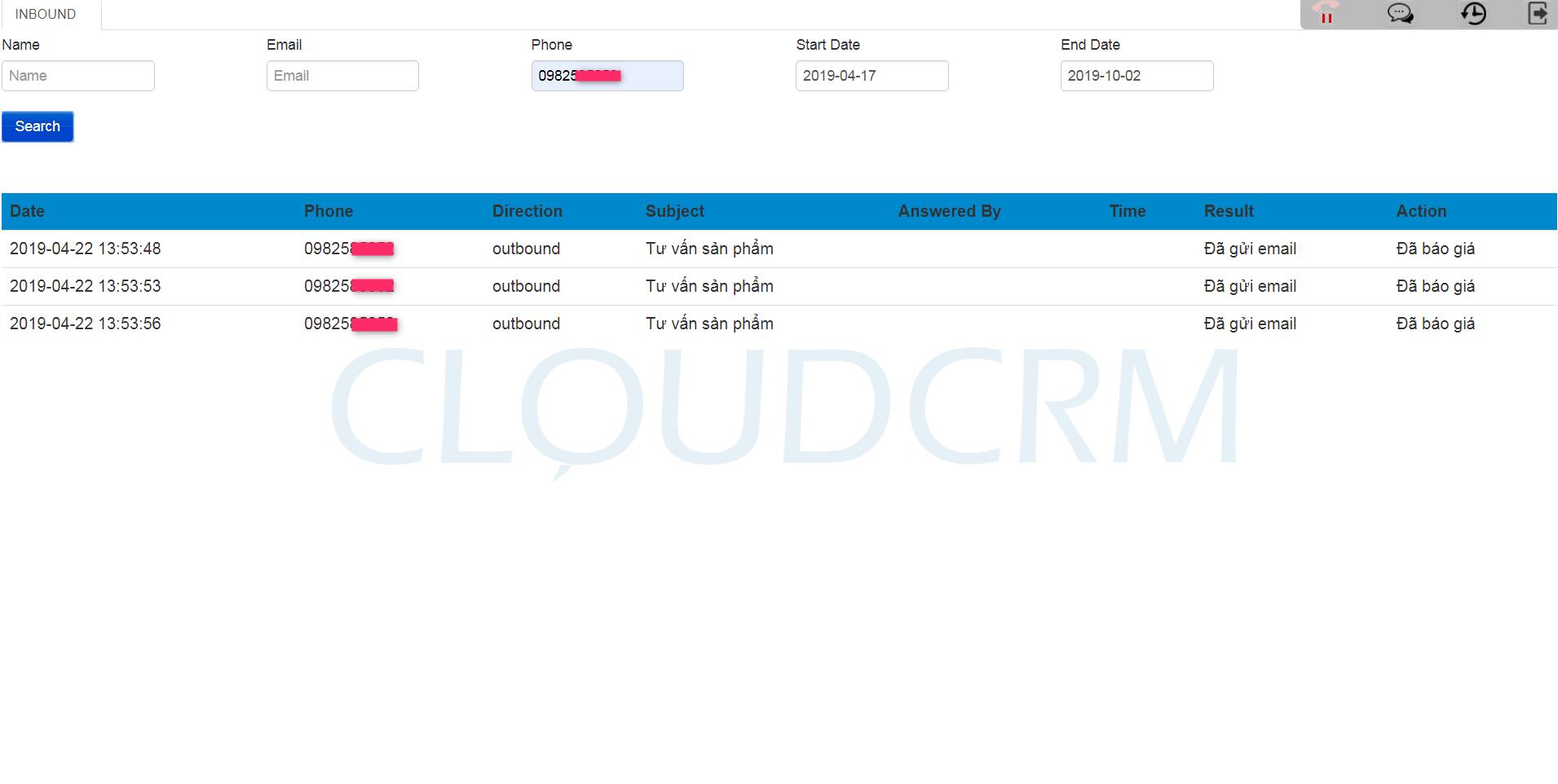Image resolution: width=1558 pixels, height=784 pixels.
Task: Click the phone pause call icon
Action: (1326, 13)
